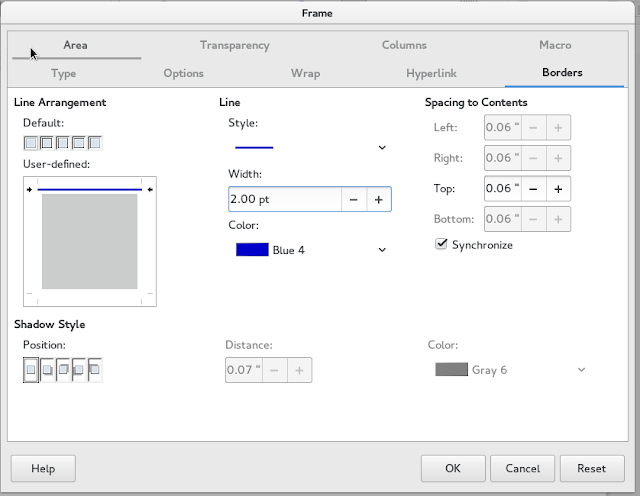Click the blue line style preview
Viewport: 640px width, 496px height.
[x=254, y=147]
